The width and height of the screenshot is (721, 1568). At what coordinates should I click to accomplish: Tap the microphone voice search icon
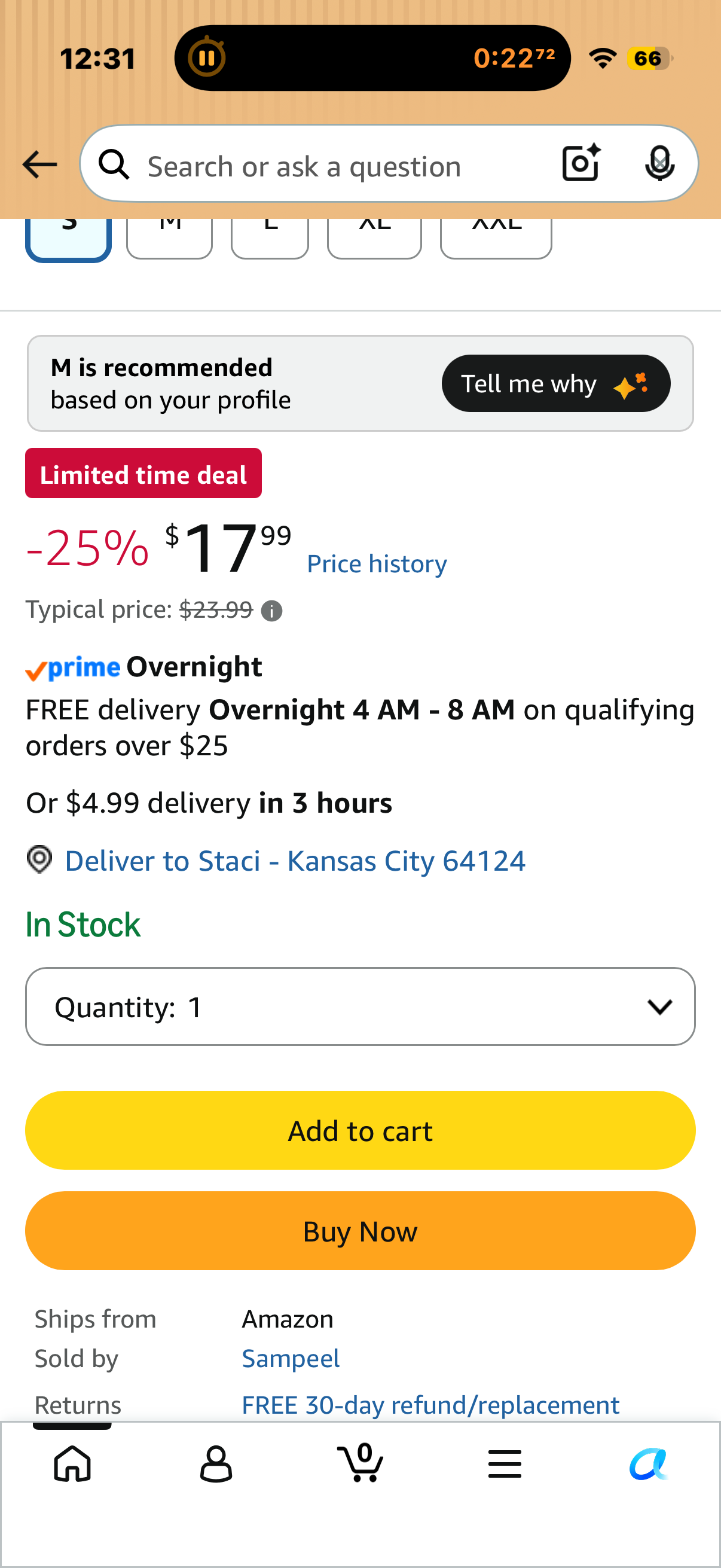[x=659, y=164]
